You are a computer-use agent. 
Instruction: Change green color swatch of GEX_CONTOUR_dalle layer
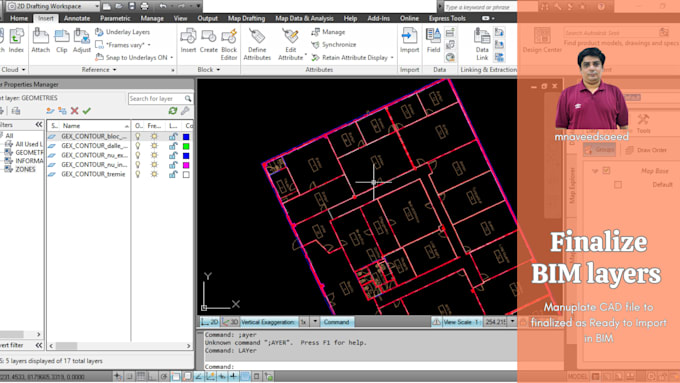point(186,146)
